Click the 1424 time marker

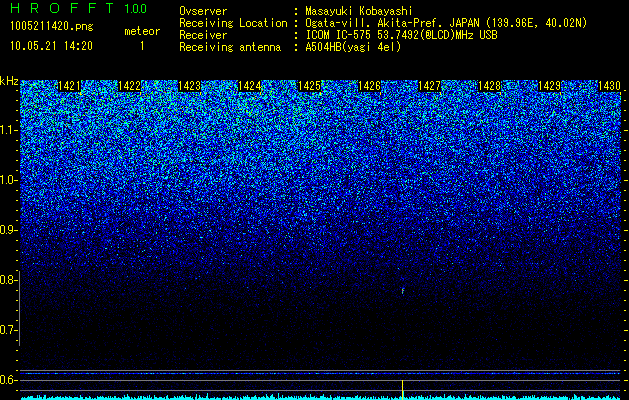(250, 86)
